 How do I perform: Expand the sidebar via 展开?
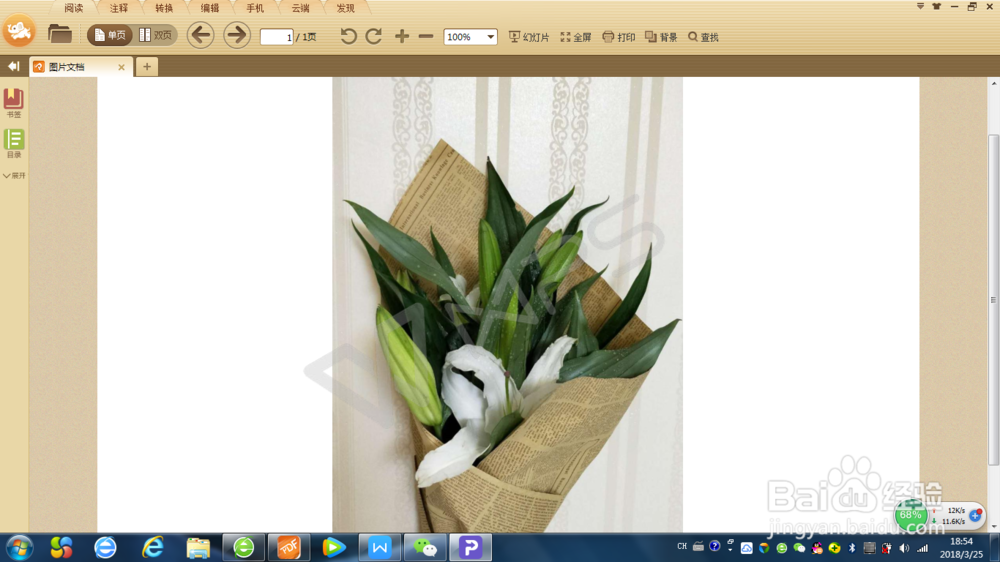(14, 175)
